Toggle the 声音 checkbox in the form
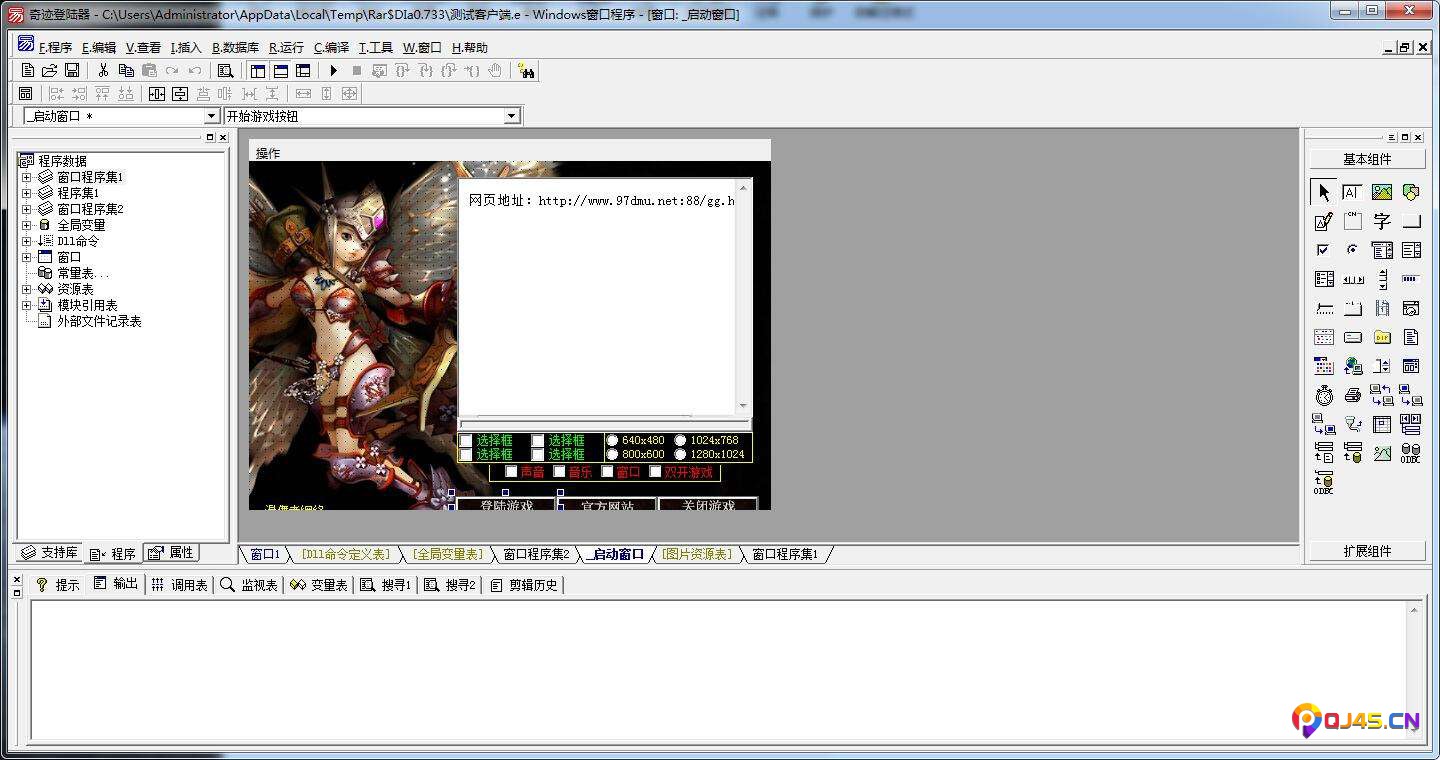This screenshot has width=1440, height=760. 511,472
